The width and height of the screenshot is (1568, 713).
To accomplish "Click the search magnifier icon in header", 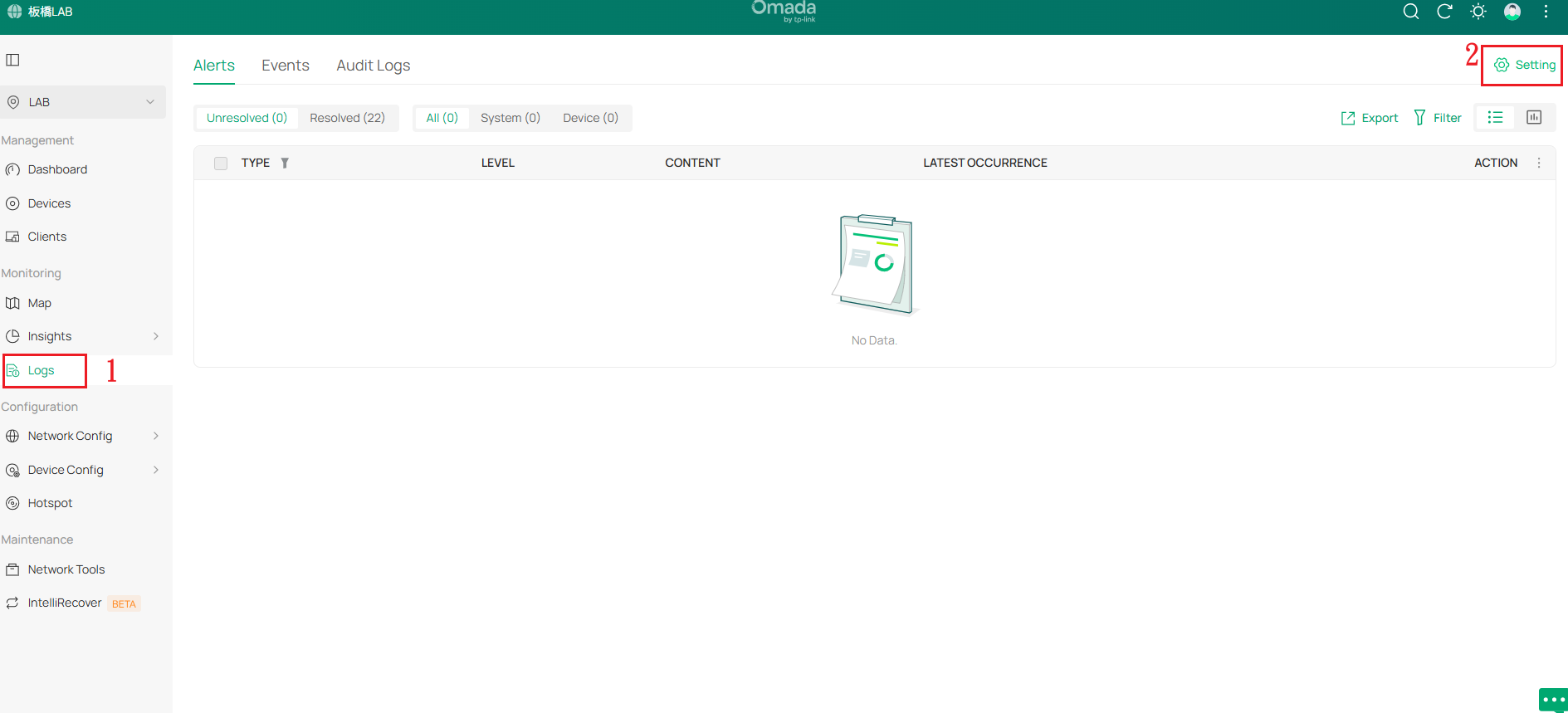I will [x=1410, y=12].
